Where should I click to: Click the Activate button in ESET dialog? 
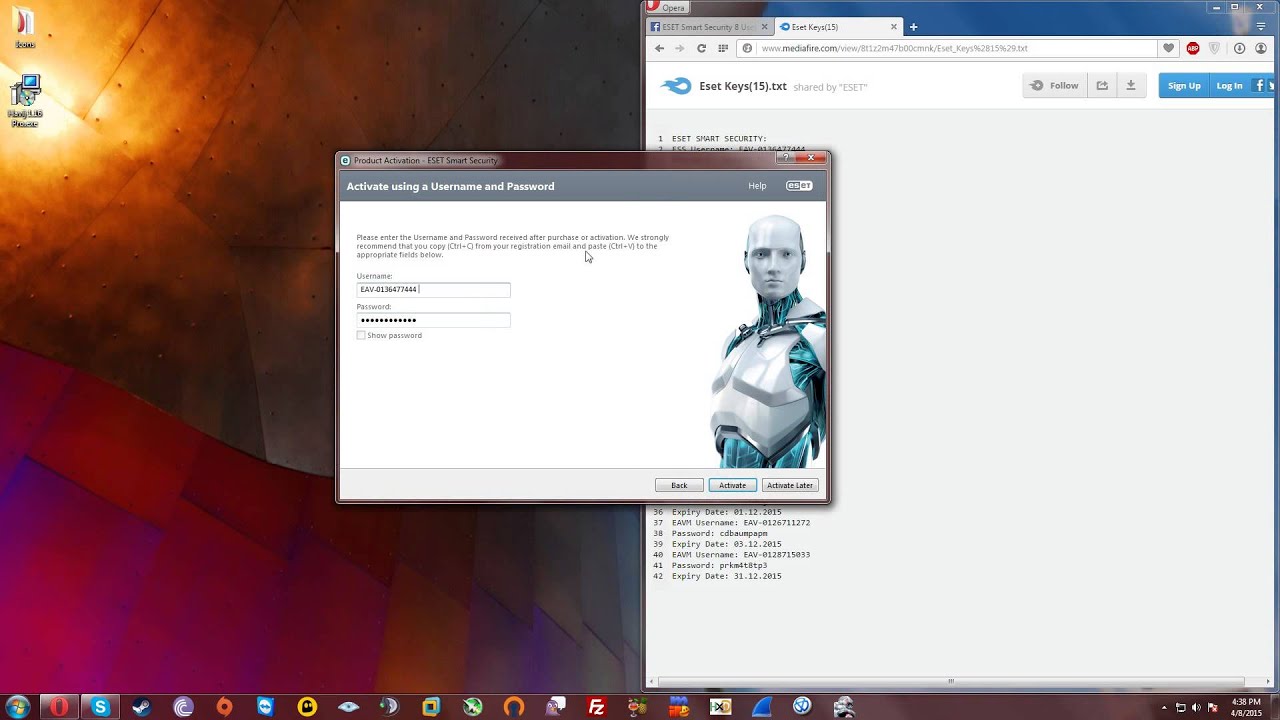(732, 485)
